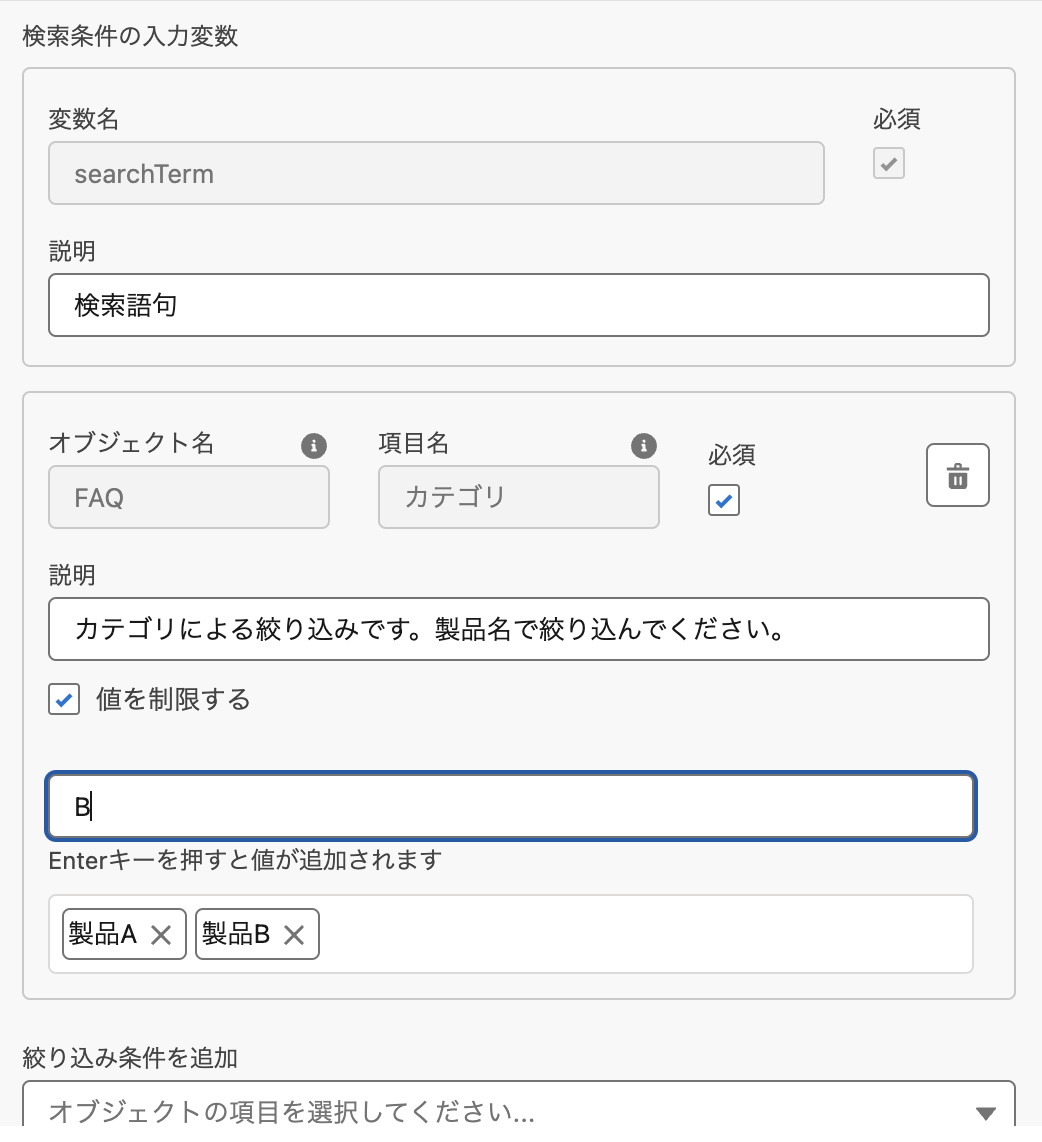The width and height of the screenshot is (1042, 1142).
Task: Click the カテゴリ 項目名 field
Action: tap(518, 497)
